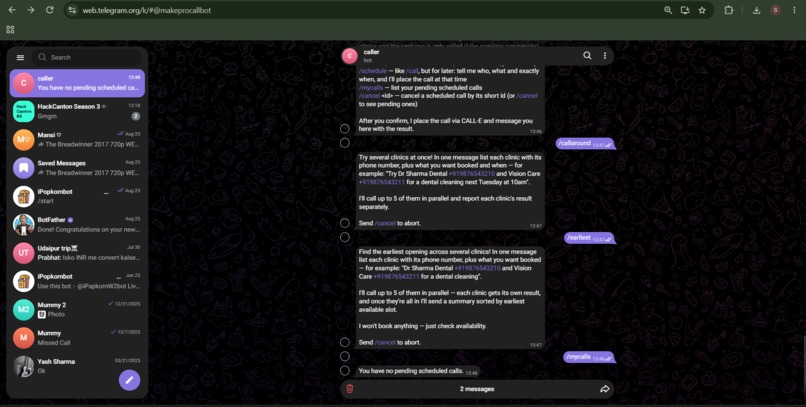The width and height of the screenshot is (806, 407).
Task: Click the pencil new message button
Action: coord(130,380)
